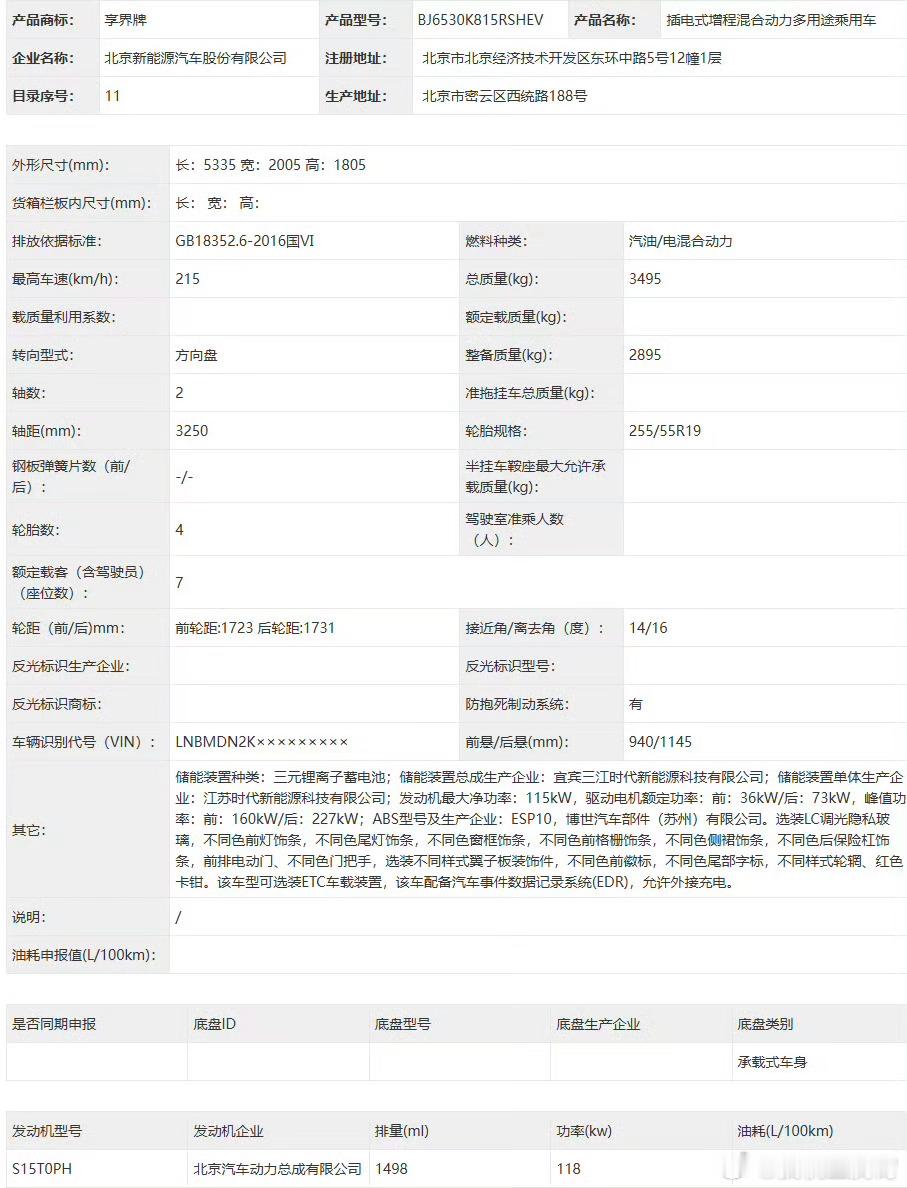Click engine maker 北京汽车动力总成有限公司
Image resolution: width=907 pixels, height=1188 pixels.
click(277, 1169)
